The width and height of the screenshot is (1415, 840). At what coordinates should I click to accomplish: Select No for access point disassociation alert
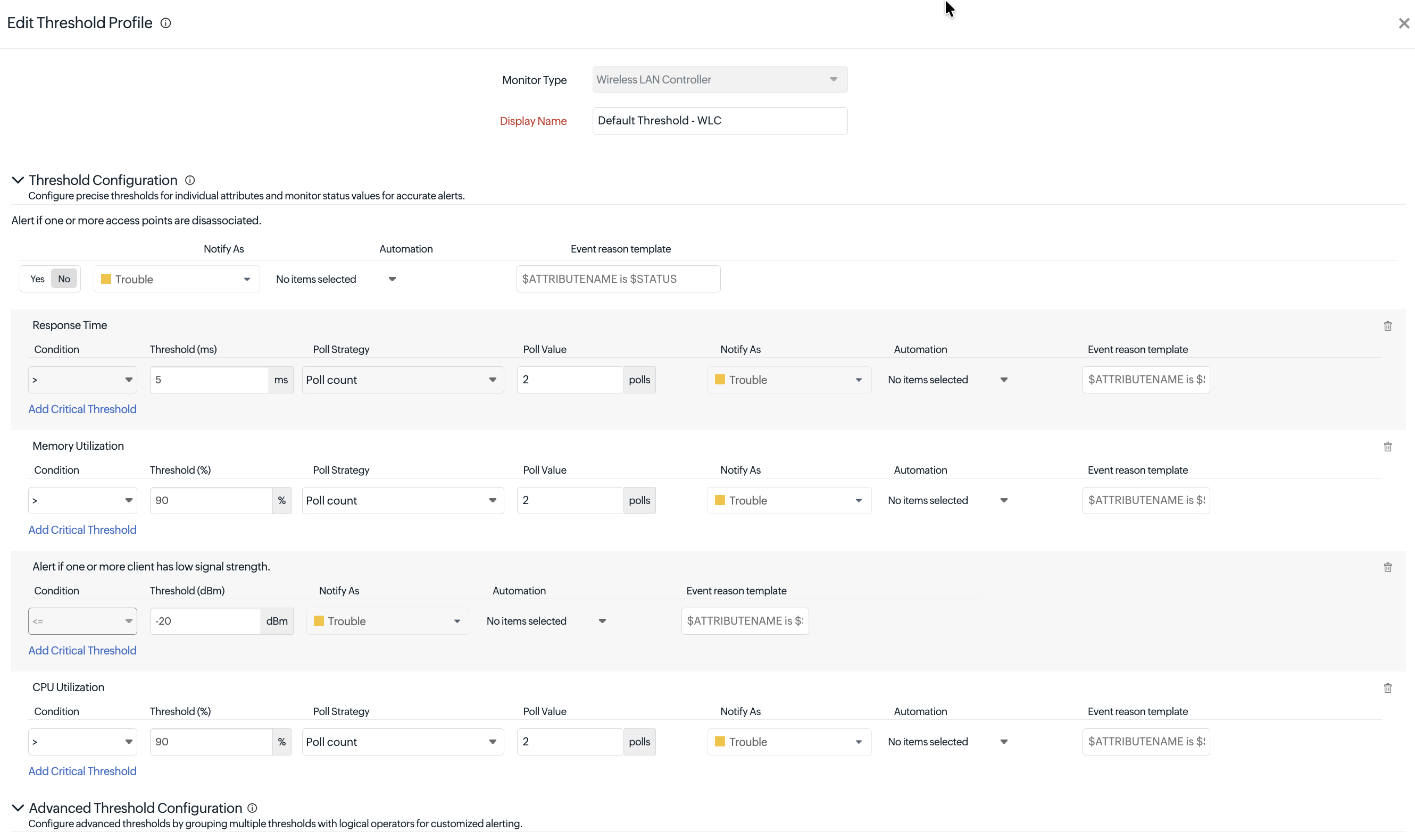(64, 279)
